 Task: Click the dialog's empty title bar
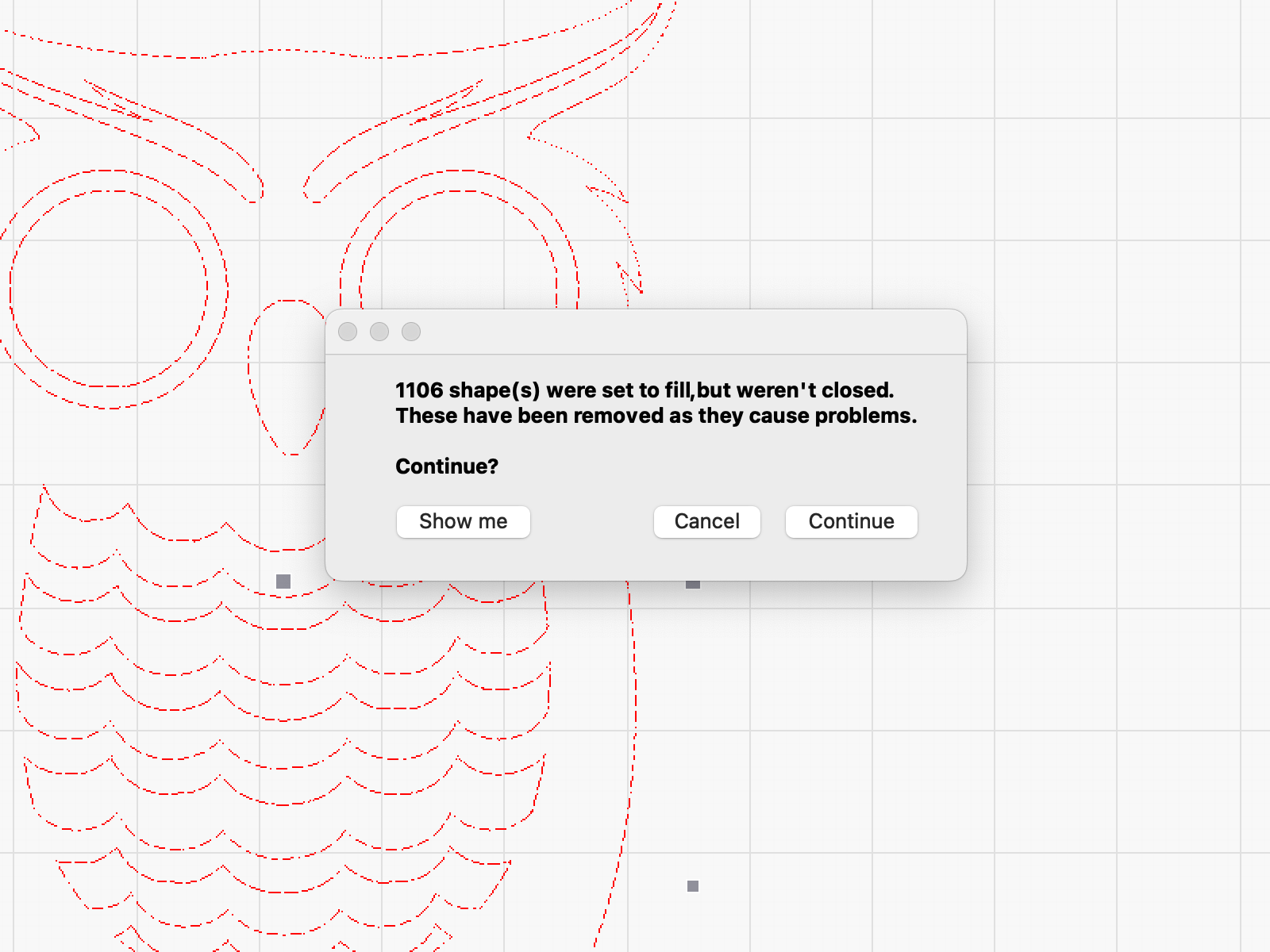675,332
